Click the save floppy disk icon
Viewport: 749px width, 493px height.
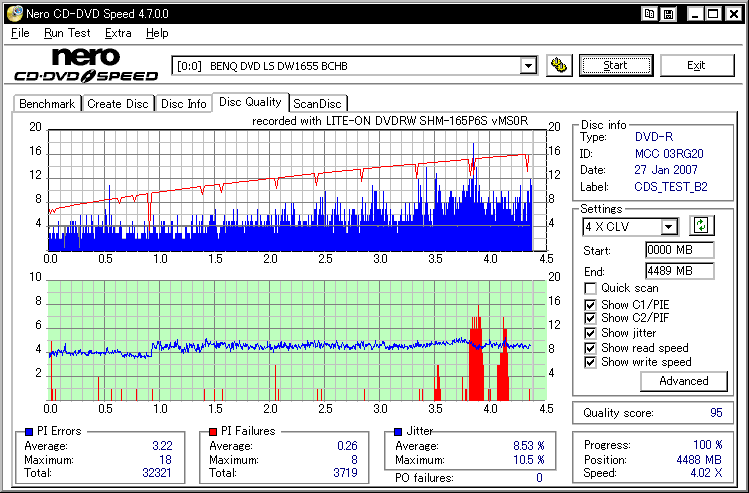tap(667, 13)
